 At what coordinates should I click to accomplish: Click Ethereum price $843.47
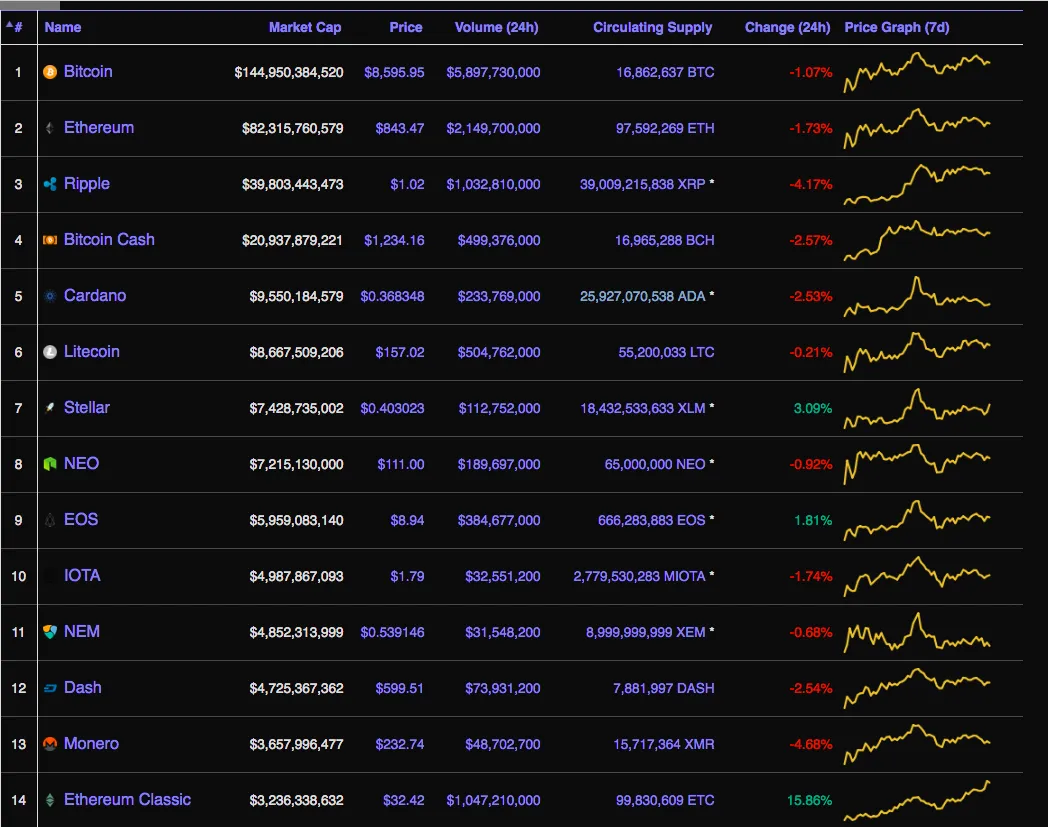click(400, 128)
